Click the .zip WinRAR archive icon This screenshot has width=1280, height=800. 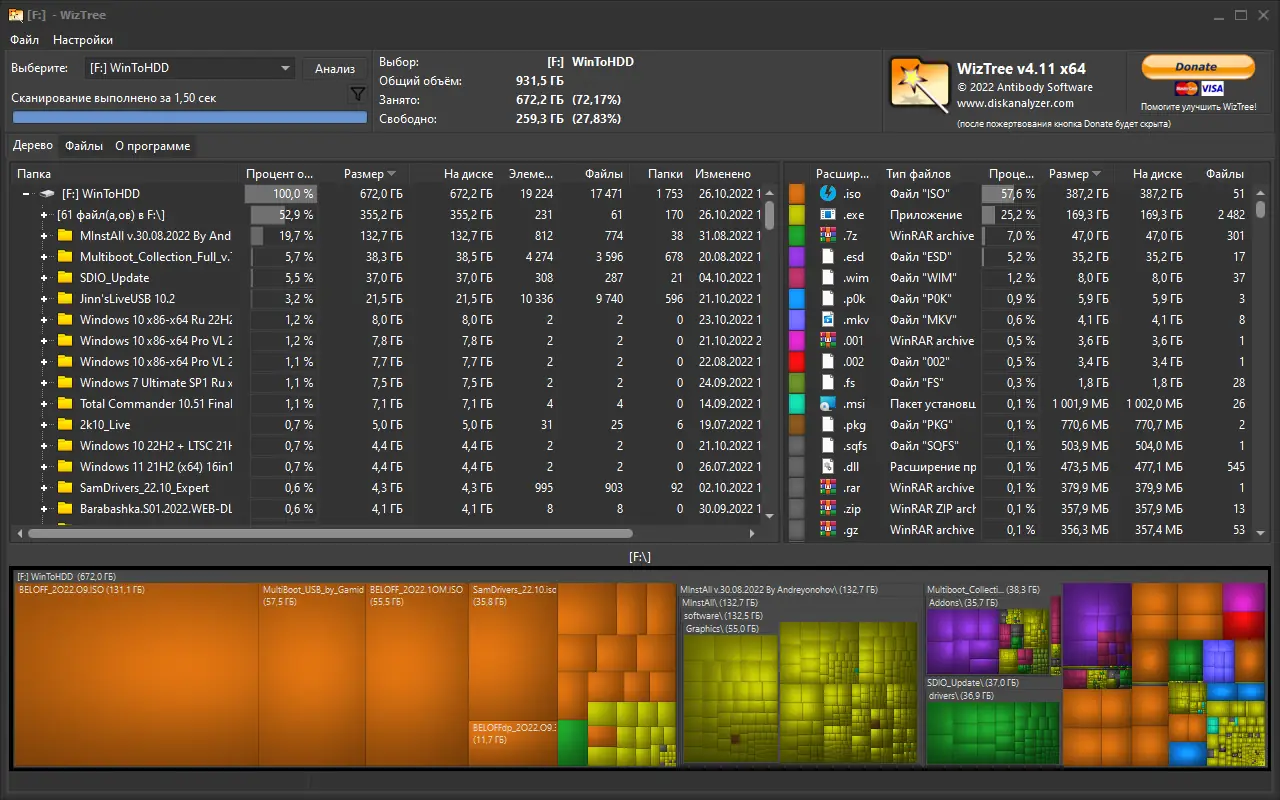click(827, 509)
